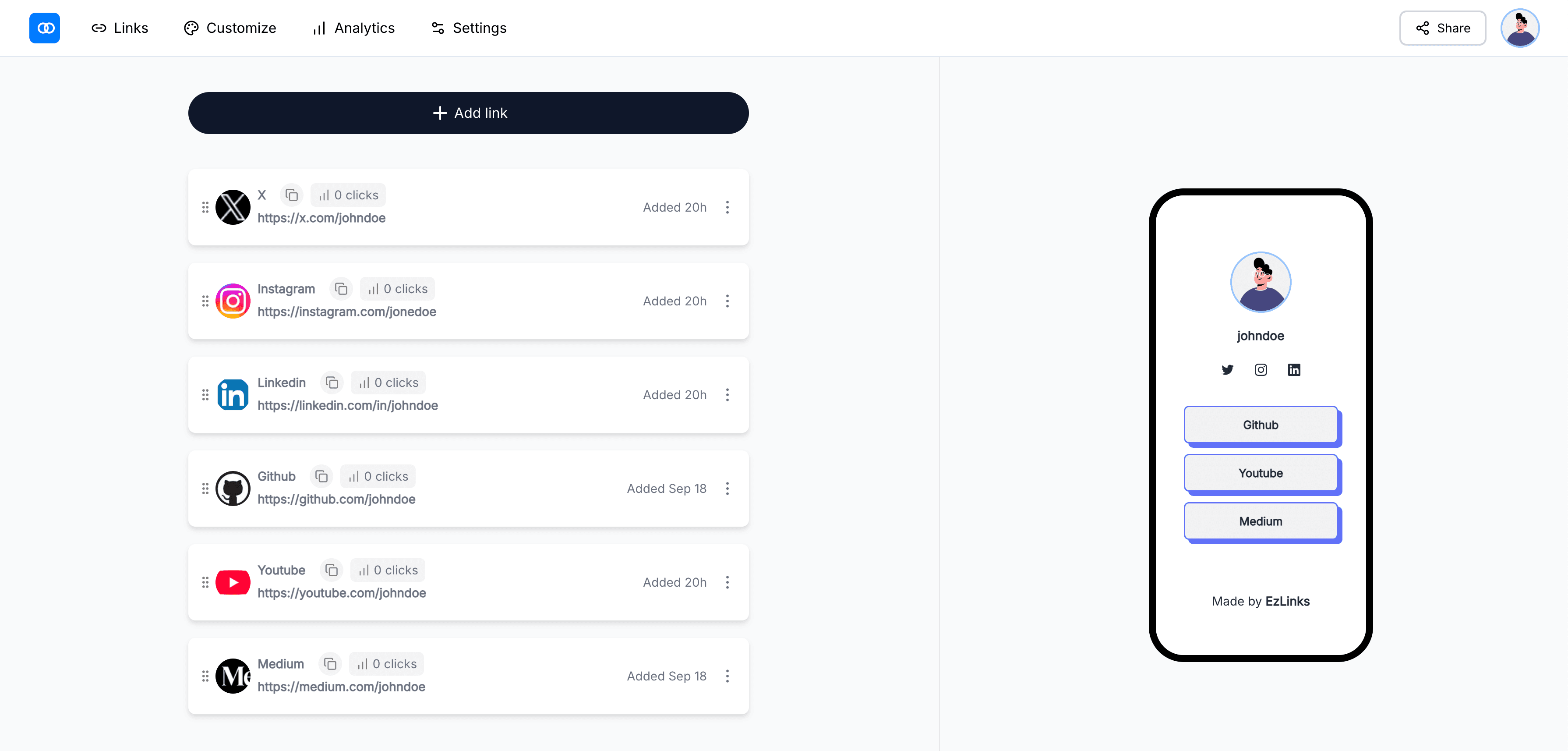Click the Github octocat icon on the card
This screenshot has width=1568, height=751.
(233, 489)
